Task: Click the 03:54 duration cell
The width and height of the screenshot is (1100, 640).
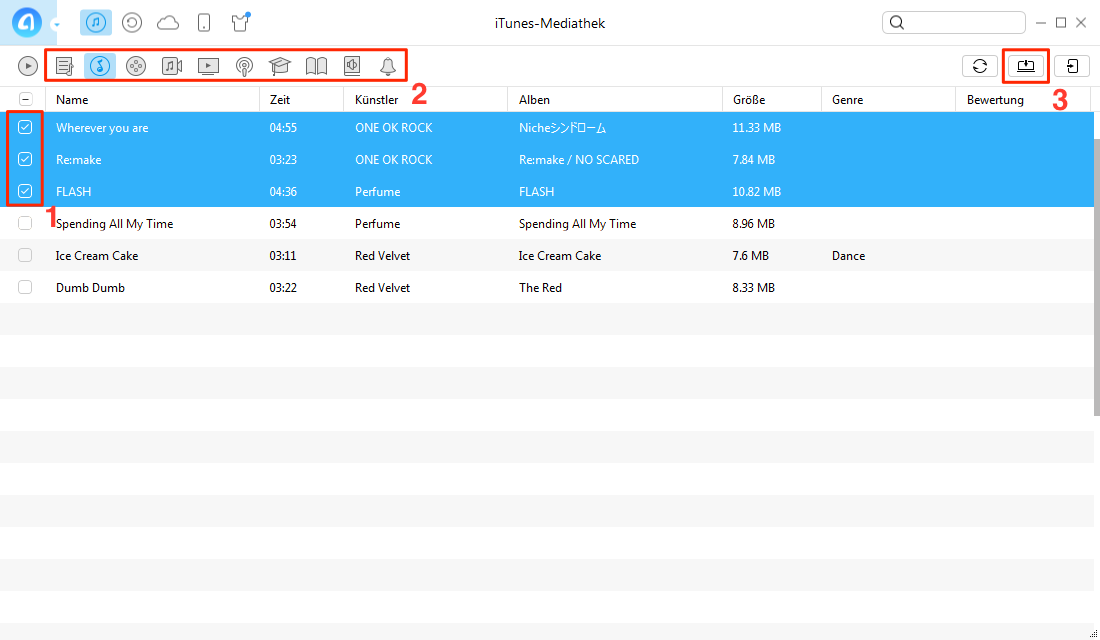Action: [283, 224]
